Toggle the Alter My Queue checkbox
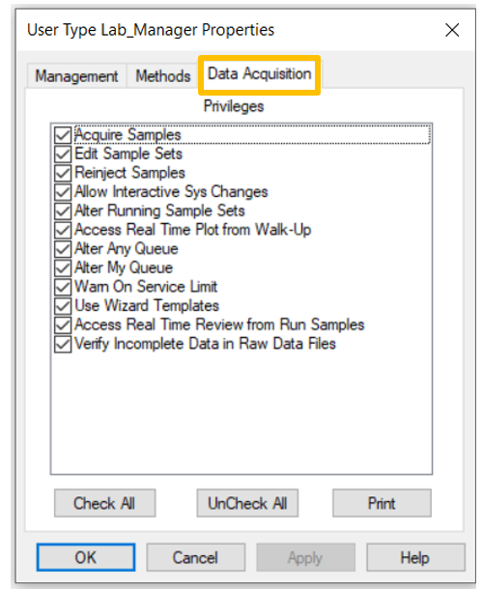482x589 pixels. [63, 268]
